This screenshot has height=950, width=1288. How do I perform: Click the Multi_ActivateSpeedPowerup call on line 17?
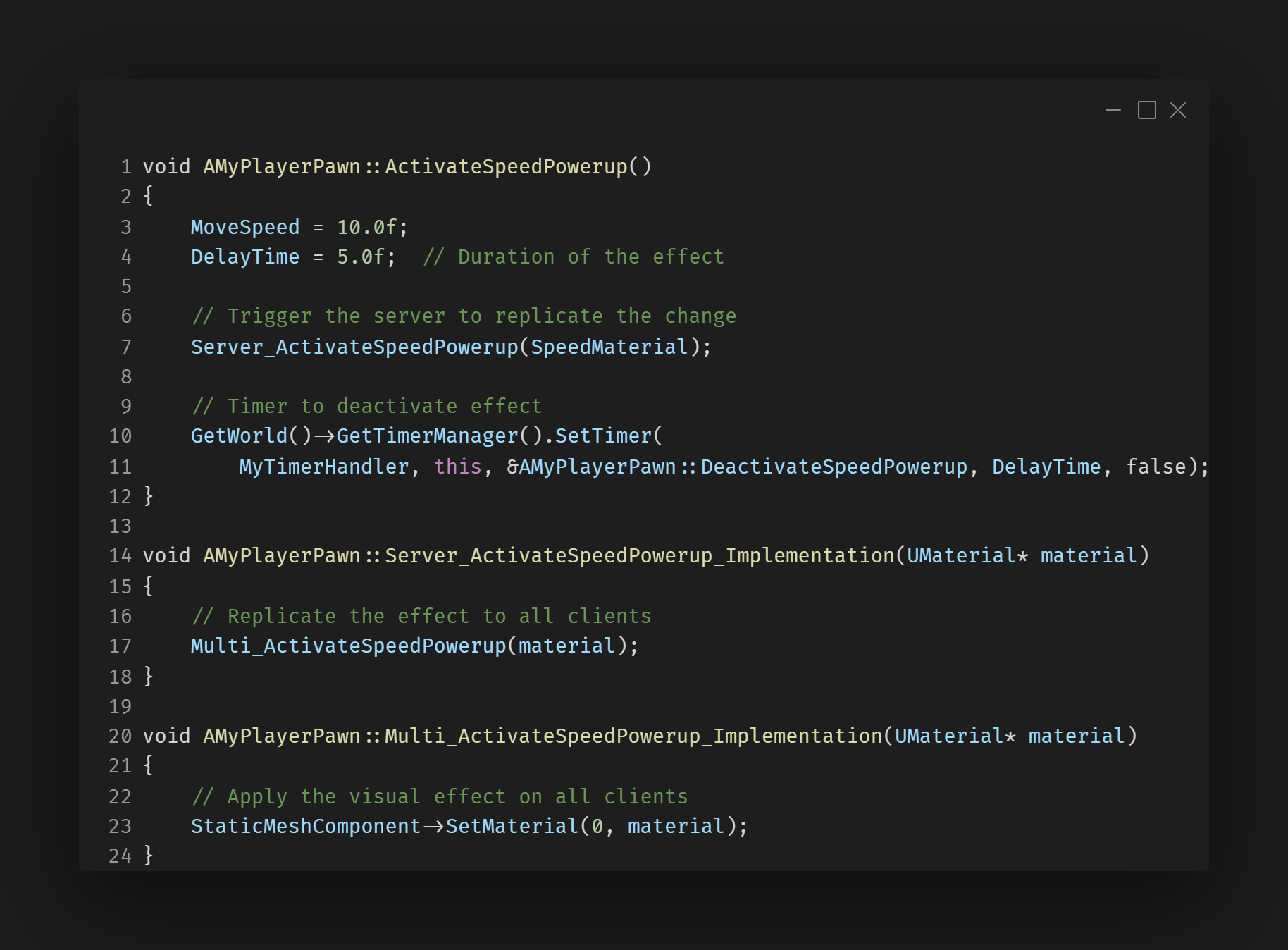(348, 646)
